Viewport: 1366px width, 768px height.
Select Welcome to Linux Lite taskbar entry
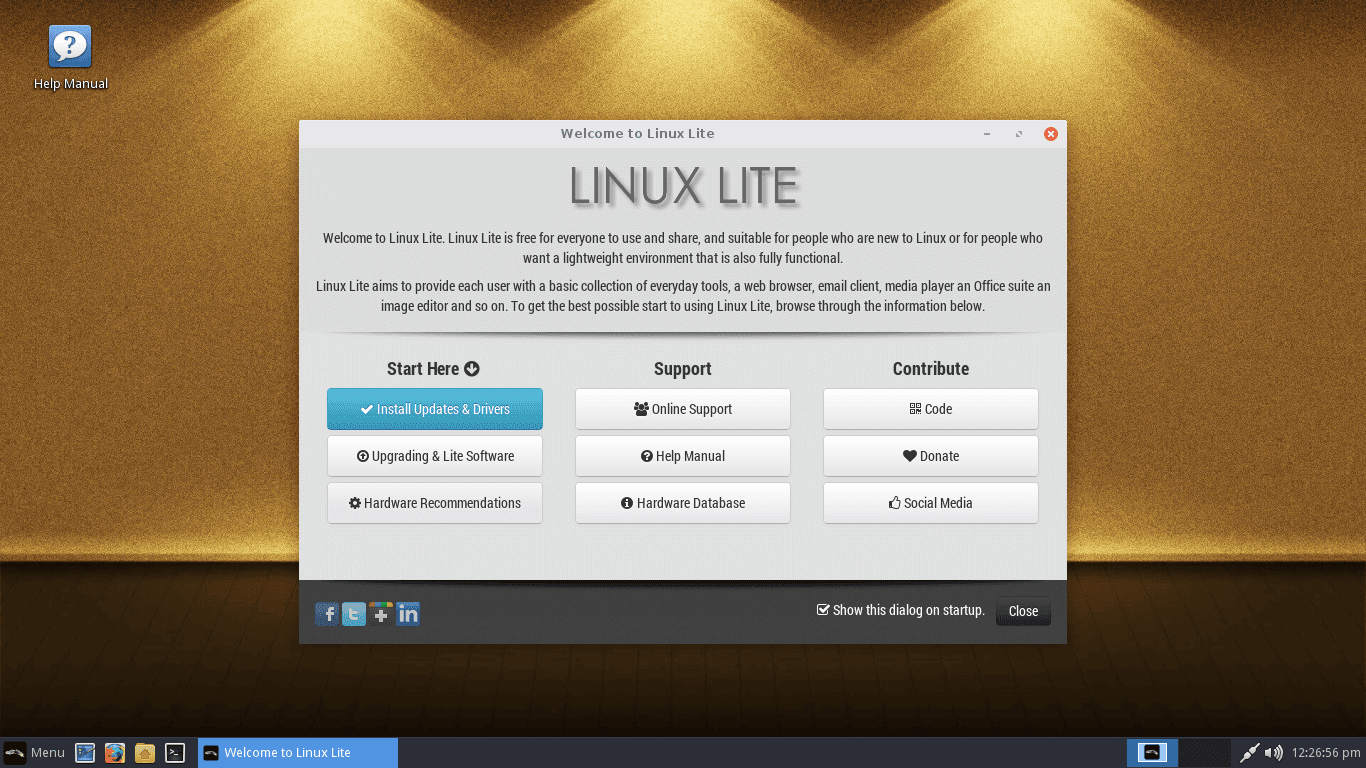click(298, 753)
